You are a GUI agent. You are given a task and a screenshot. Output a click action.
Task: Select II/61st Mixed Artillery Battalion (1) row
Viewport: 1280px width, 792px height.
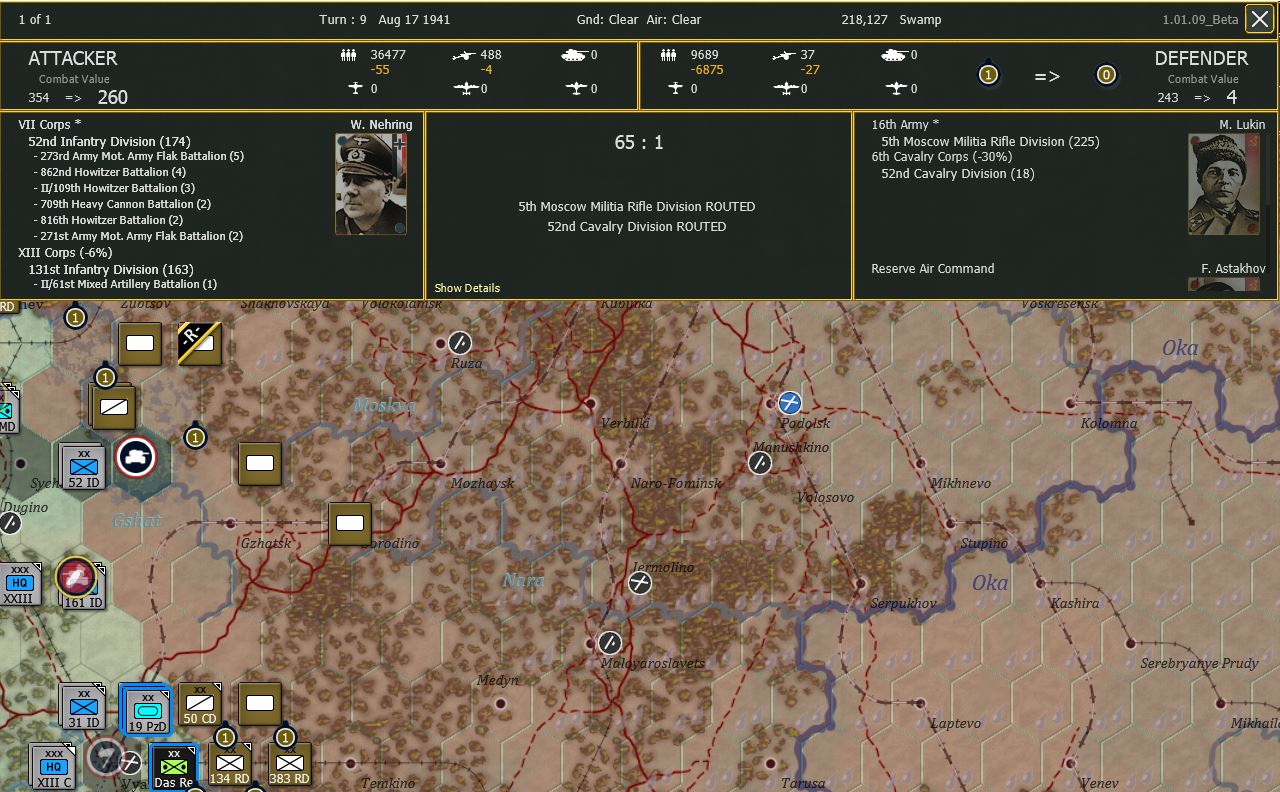[x=125, y=284]
